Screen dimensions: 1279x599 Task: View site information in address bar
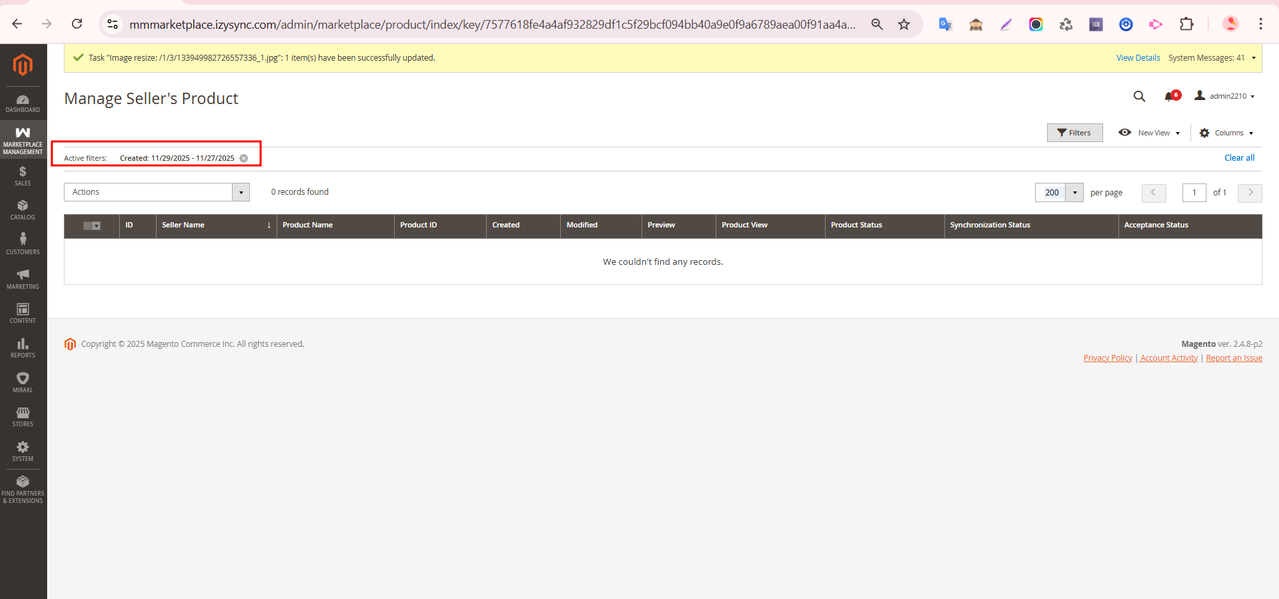[112, 24]
